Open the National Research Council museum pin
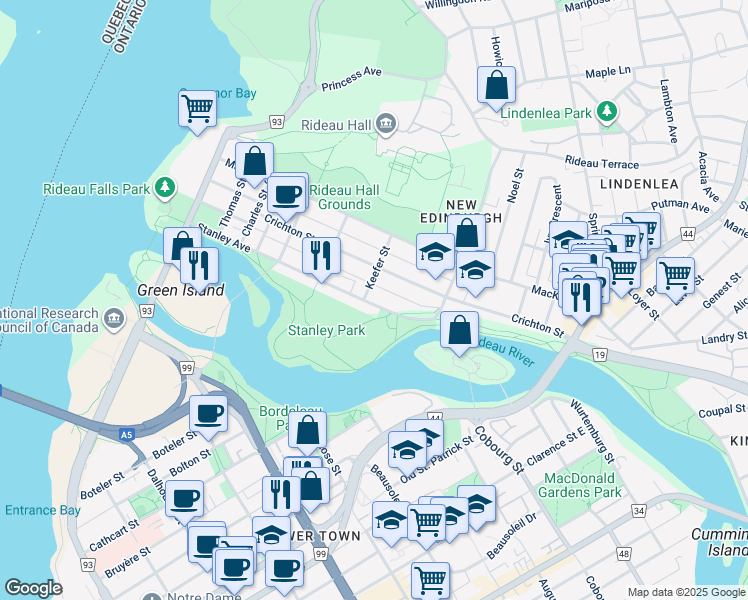The height and width of the screenshot is (600, 748). point(114,319)
